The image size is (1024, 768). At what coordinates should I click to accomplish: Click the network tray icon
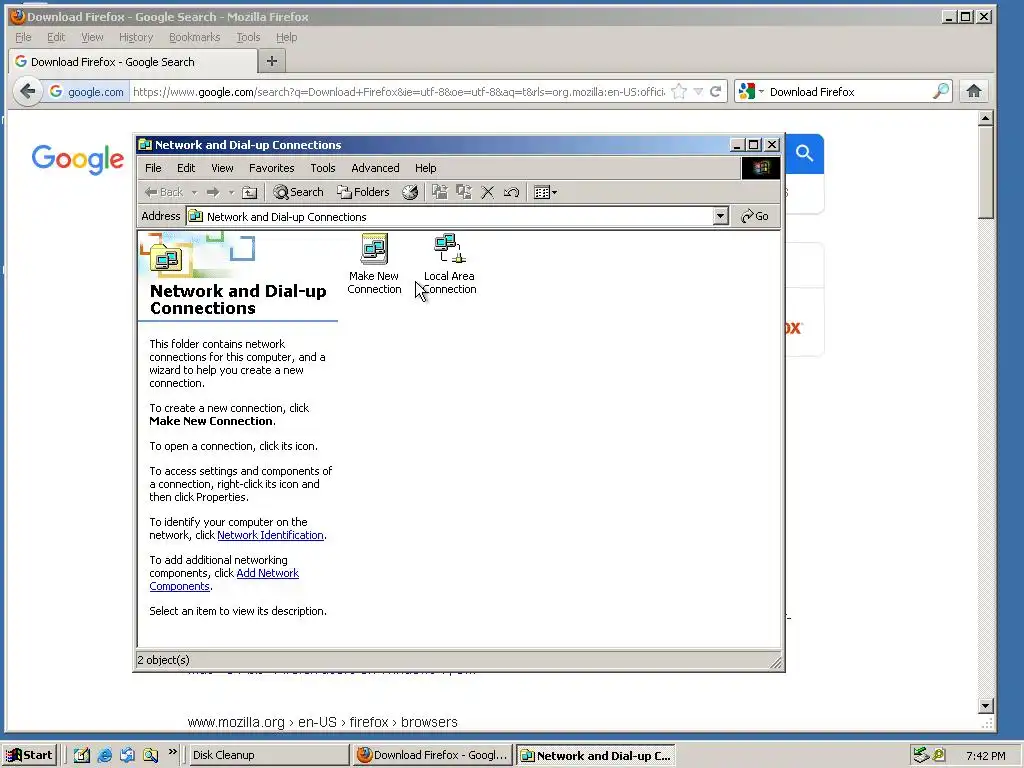click(x=921, y=755)
